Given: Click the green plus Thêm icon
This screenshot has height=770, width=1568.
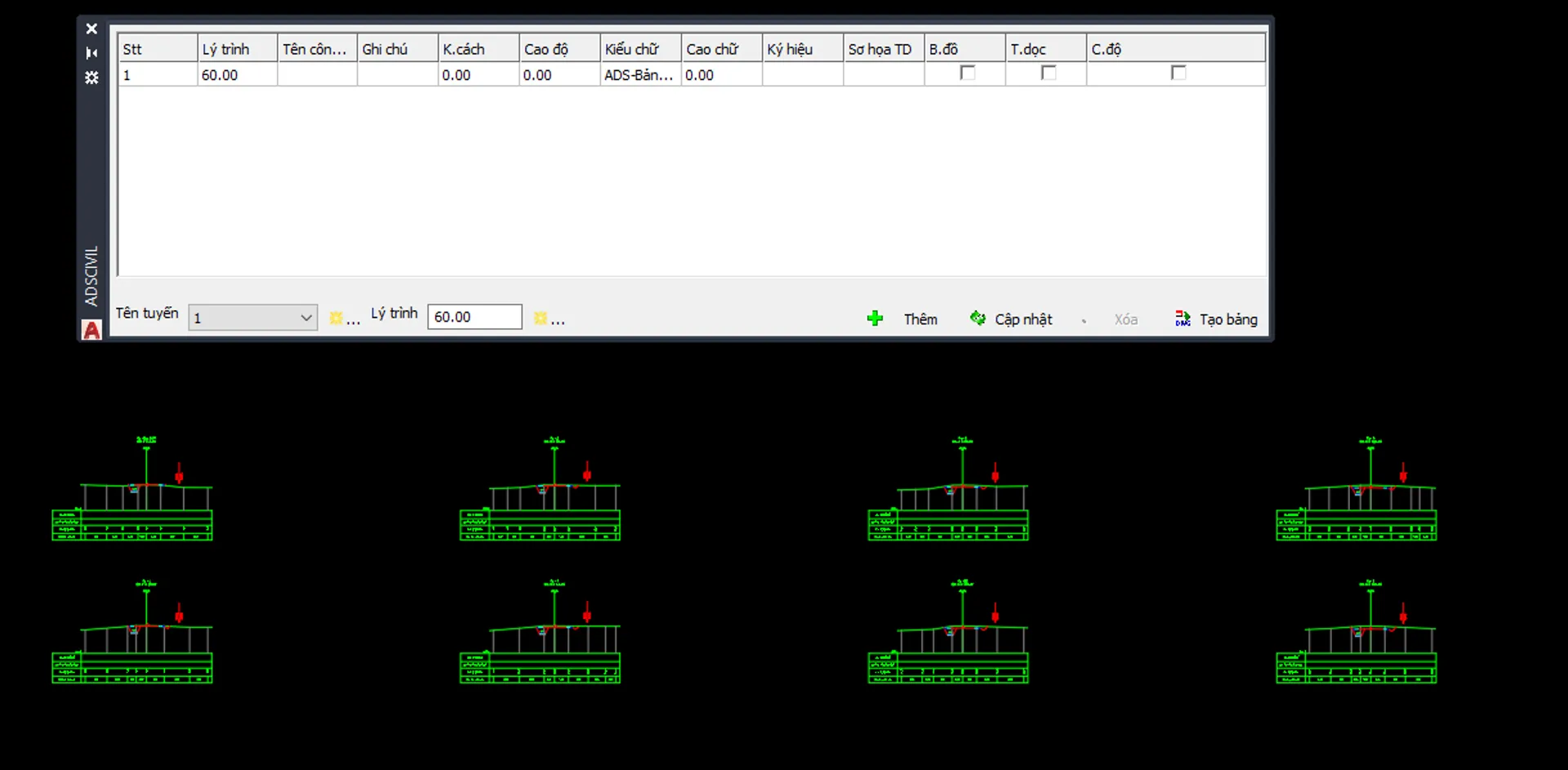Looking at the screenshot, I should pos(875,318).
